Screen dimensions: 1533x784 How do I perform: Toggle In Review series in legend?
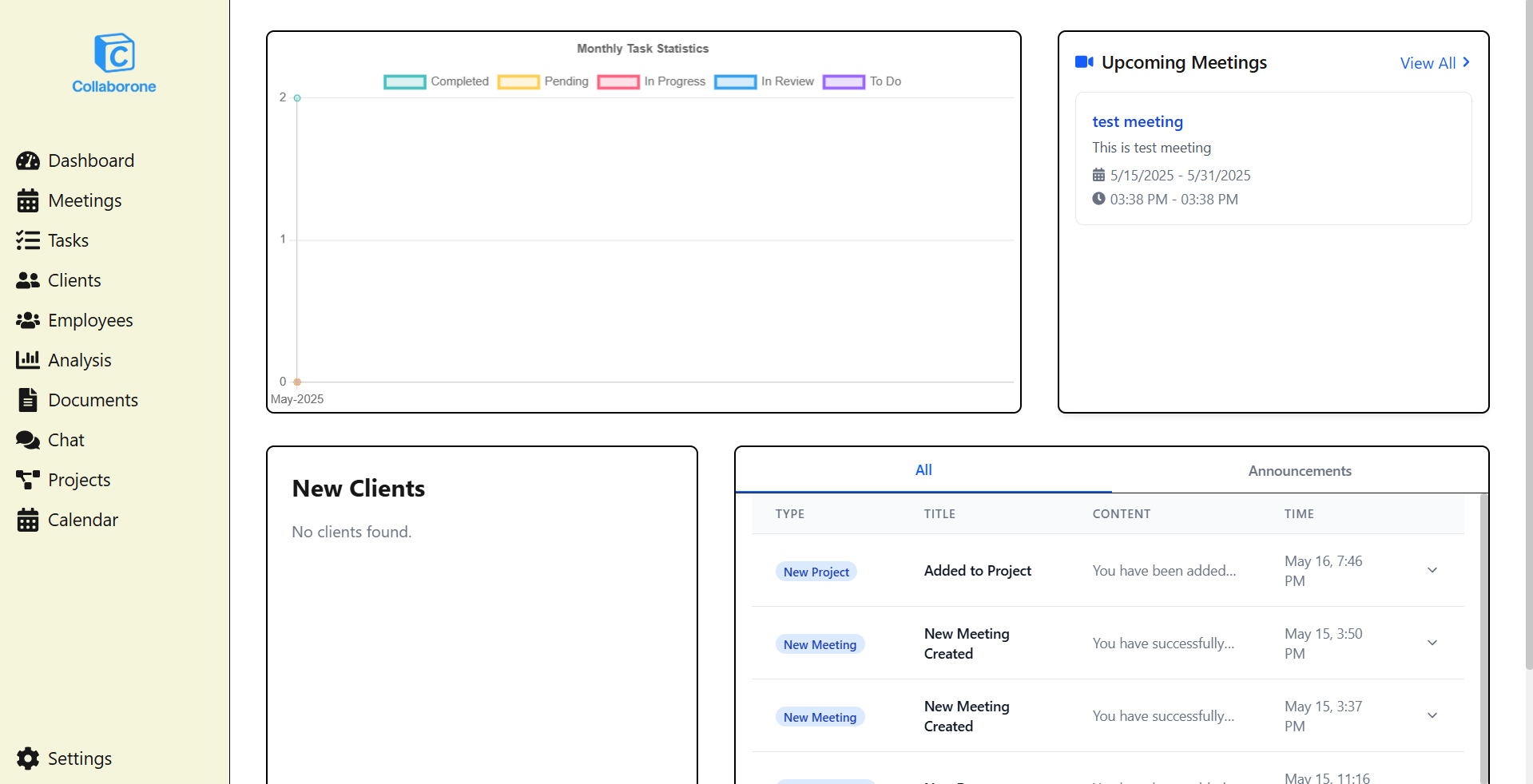coord(765,81)
